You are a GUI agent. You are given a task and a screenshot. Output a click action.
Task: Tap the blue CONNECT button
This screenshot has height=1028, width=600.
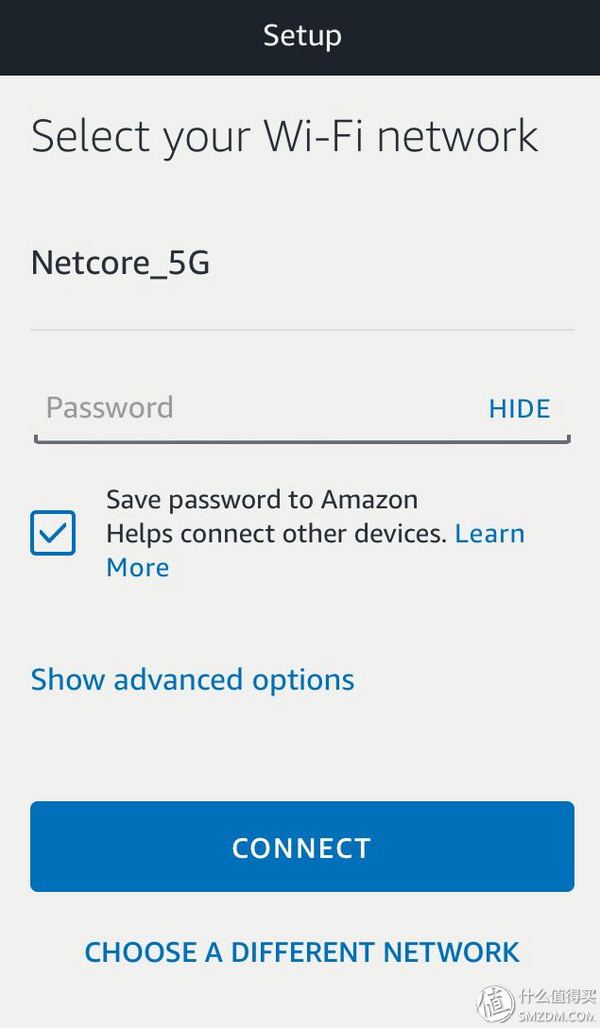(x=302, y=846)
